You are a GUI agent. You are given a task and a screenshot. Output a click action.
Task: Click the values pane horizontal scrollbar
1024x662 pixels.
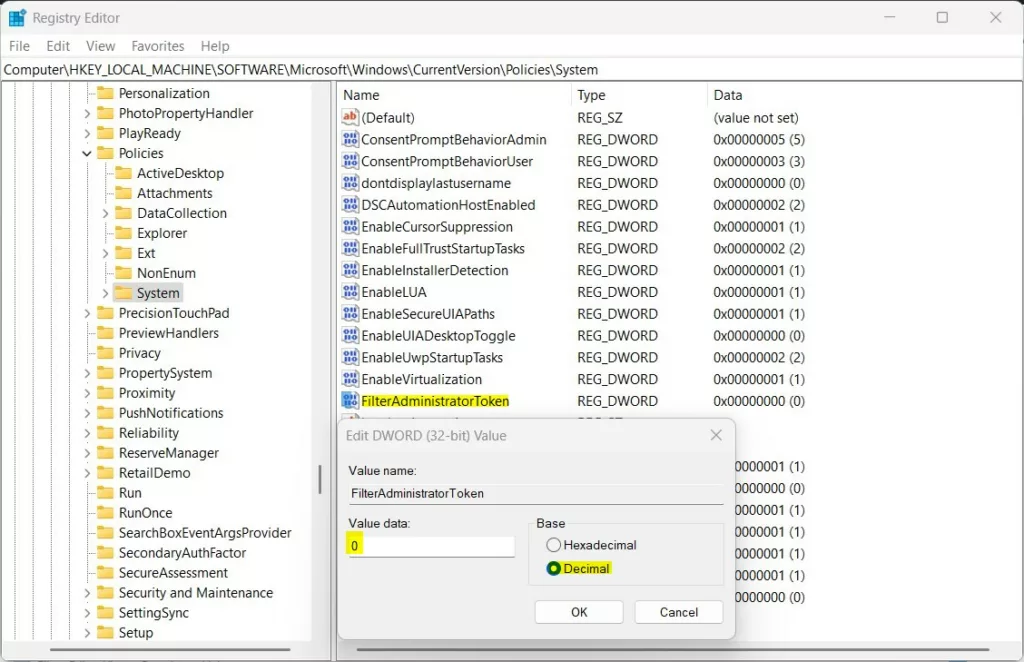pyautogui.click(x=673, y=650)
